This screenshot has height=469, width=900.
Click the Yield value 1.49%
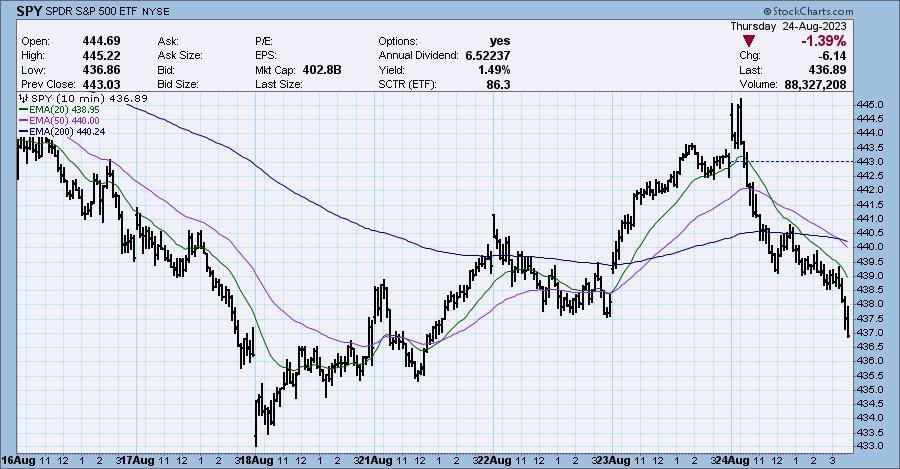pos(494,69)
